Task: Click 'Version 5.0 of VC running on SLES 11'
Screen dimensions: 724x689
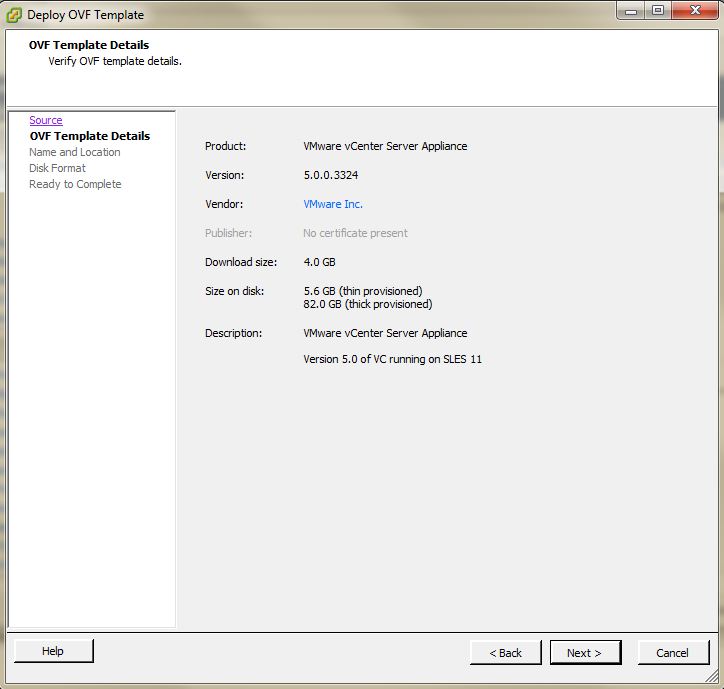Action: (392, 359)
